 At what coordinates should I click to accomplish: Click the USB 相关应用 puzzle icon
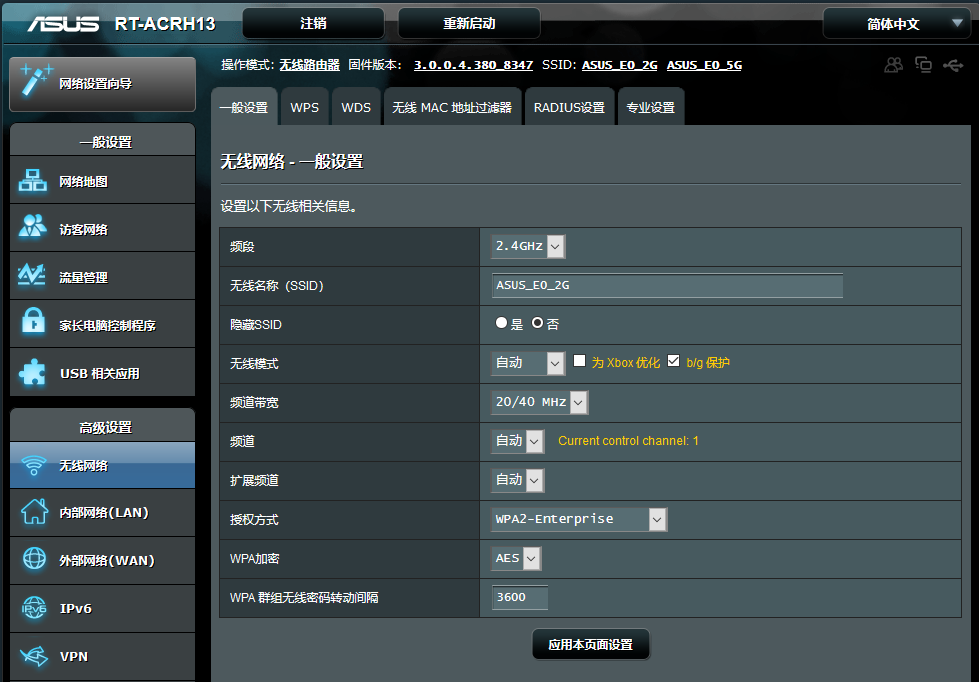tap(32, 372)
